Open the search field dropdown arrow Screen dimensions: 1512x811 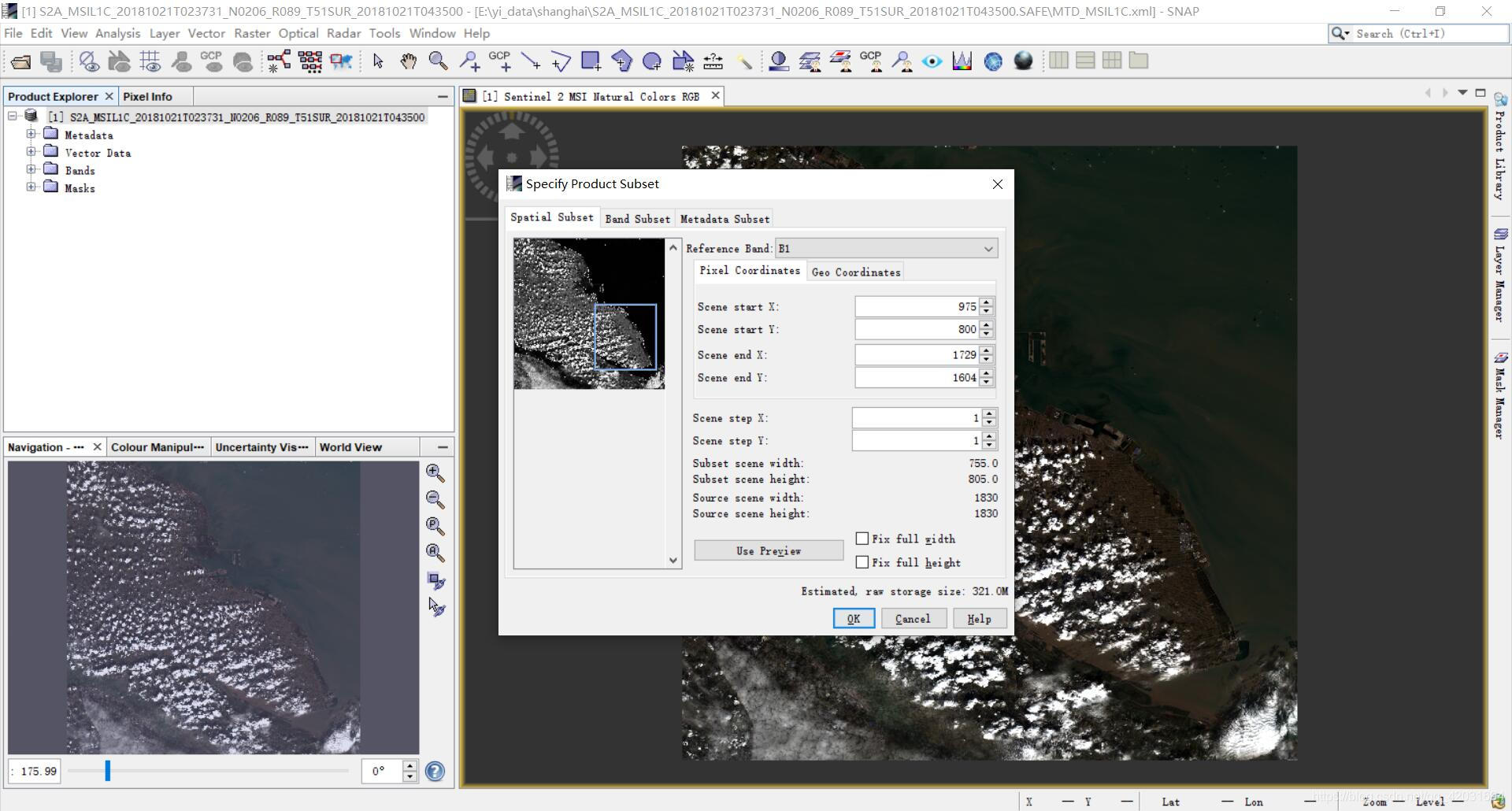[x=1347, y=34]
